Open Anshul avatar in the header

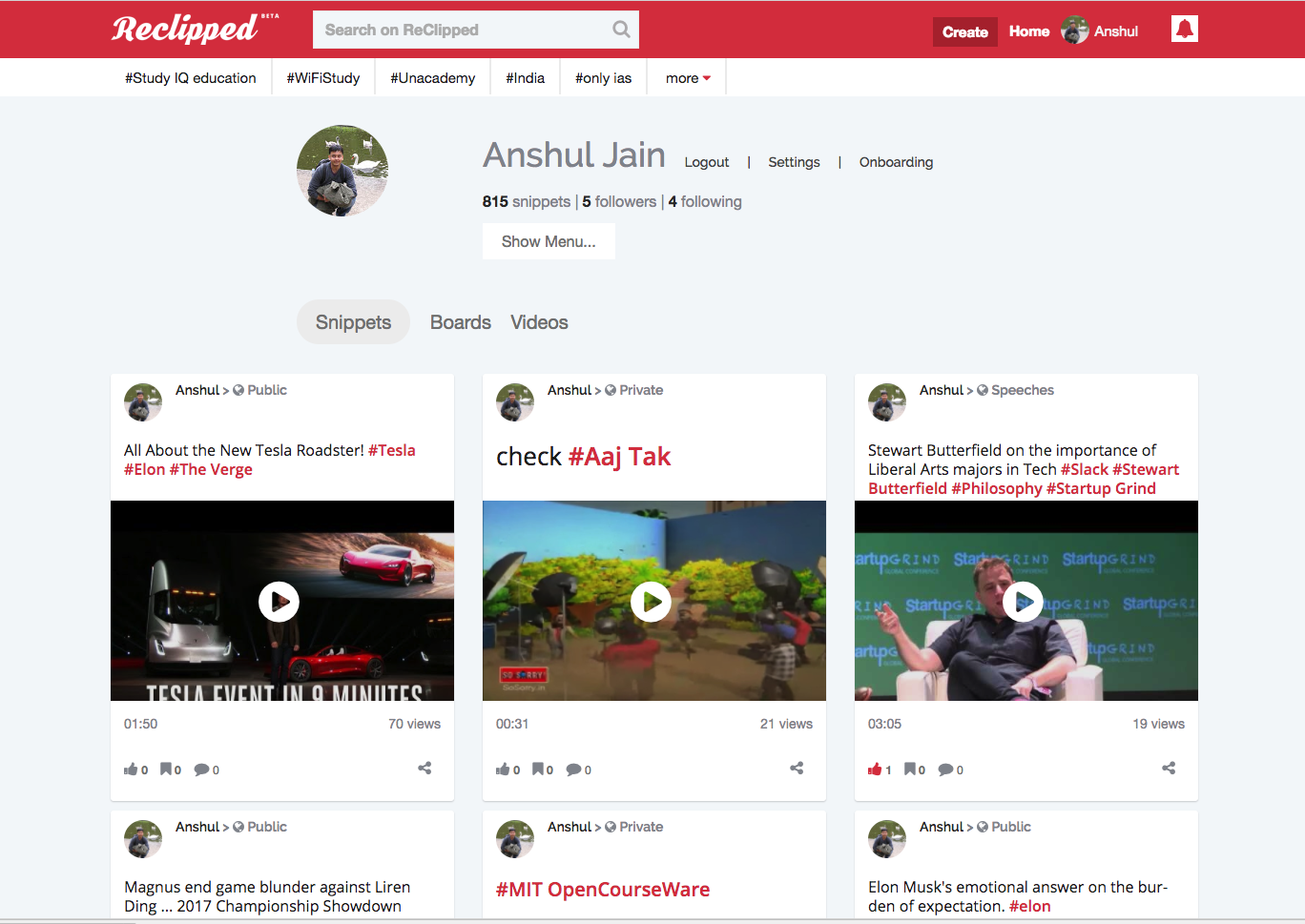coord(1075,31)
